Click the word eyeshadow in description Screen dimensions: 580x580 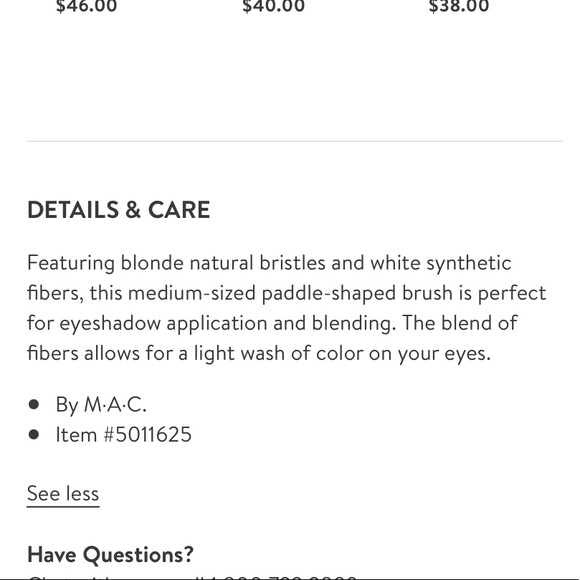pyautogui.click(x=110, y=324)
